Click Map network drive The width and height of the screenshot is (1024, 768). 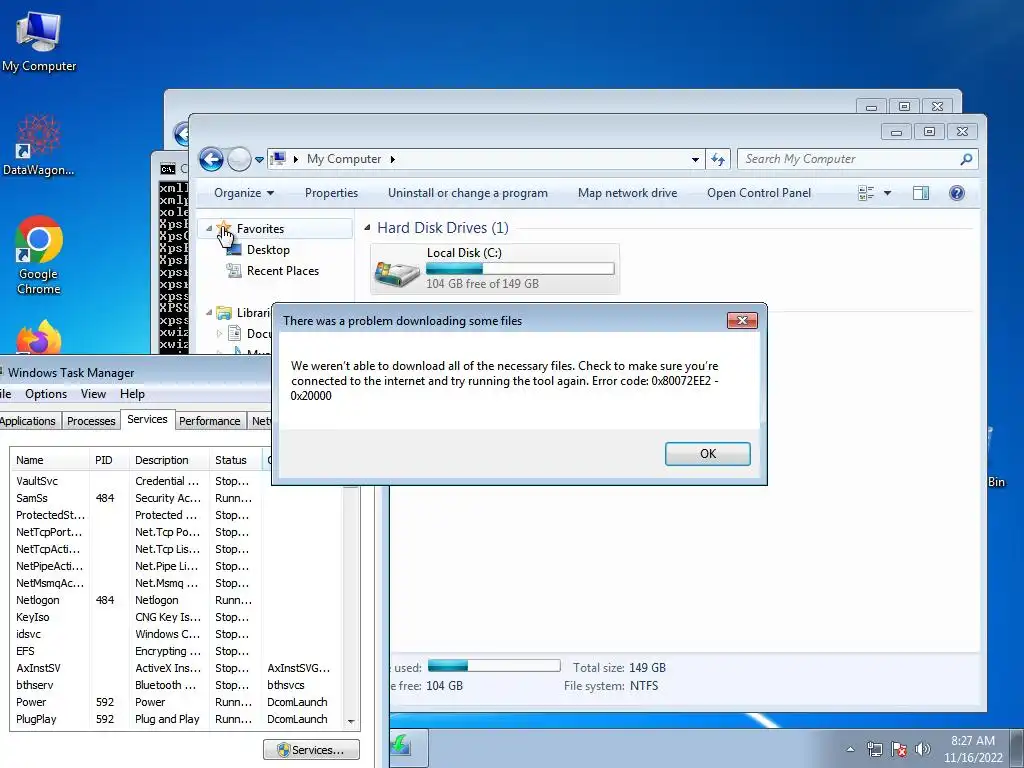point(627,193)
